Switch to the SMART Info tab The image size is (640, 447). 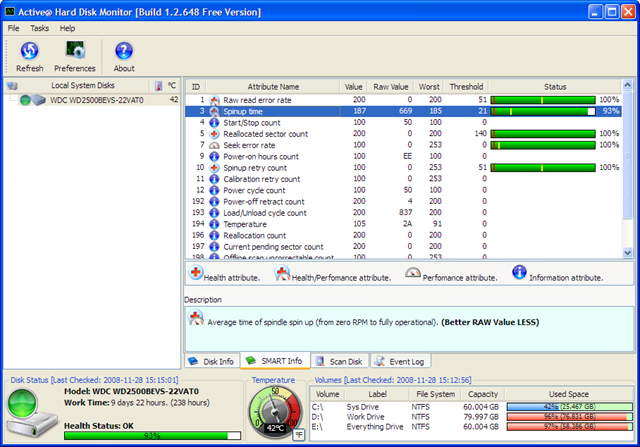tap(275, 361)
